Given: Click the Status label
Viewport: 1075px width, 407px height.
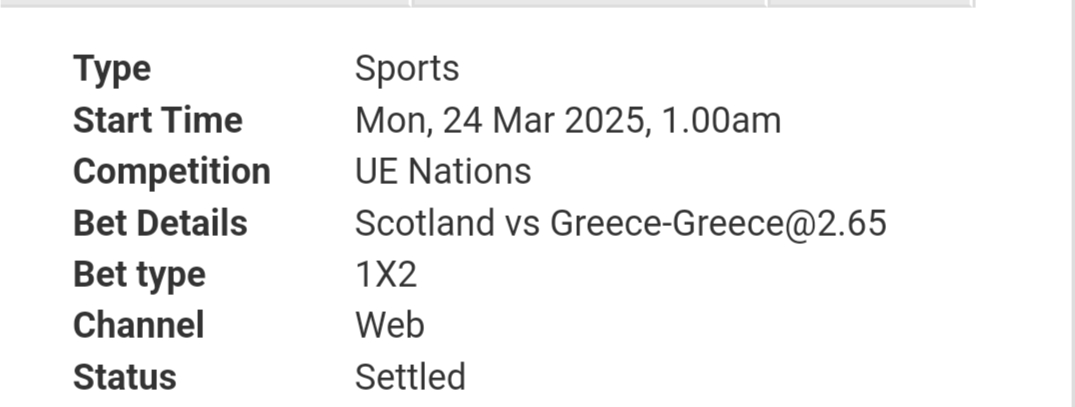Looking at the screenshot, I should 125,377.
